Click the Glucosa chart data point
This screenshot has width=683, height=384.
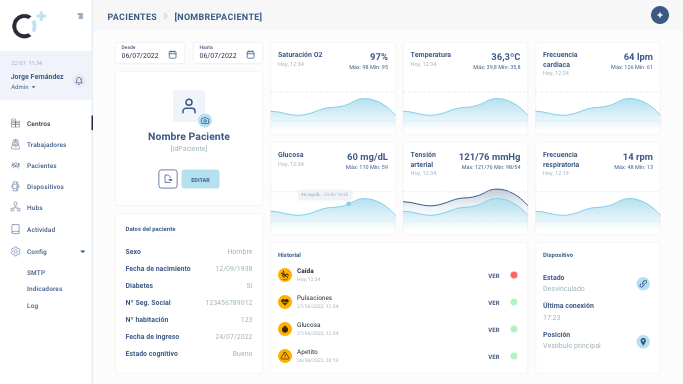[x=348, y=204]
